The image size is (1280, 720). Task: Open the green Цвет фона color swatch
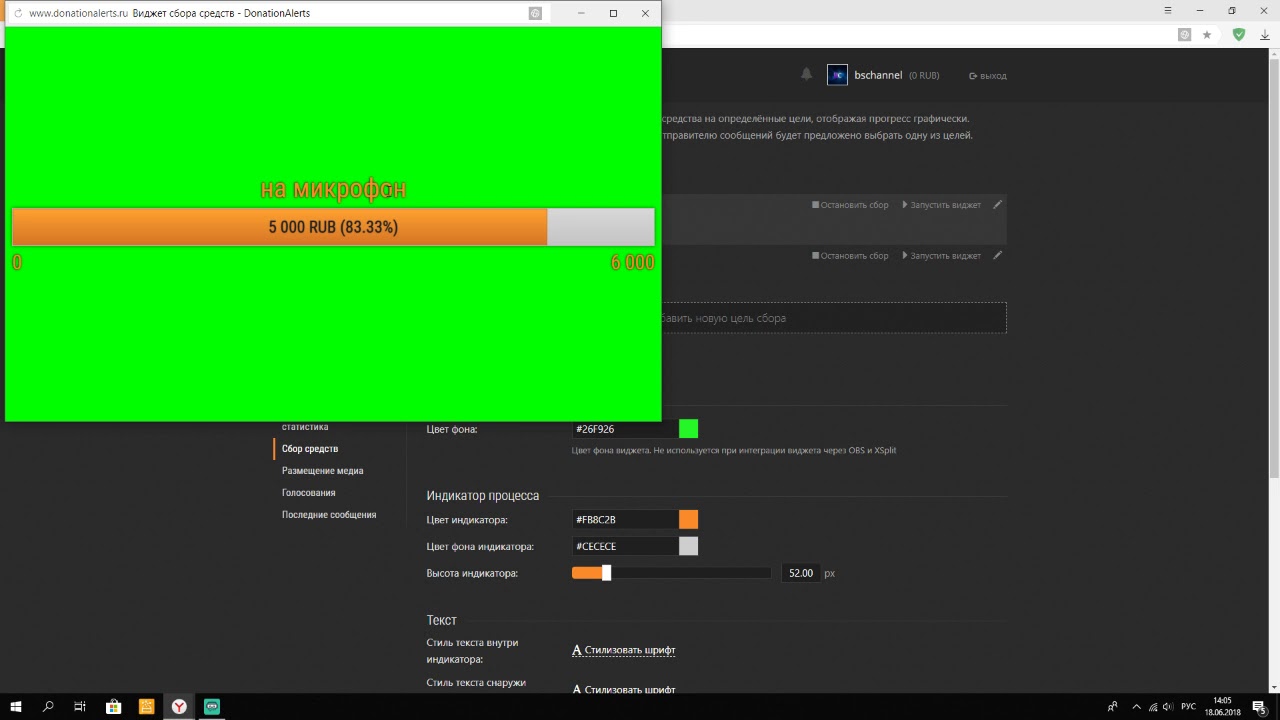pos(688,429)
